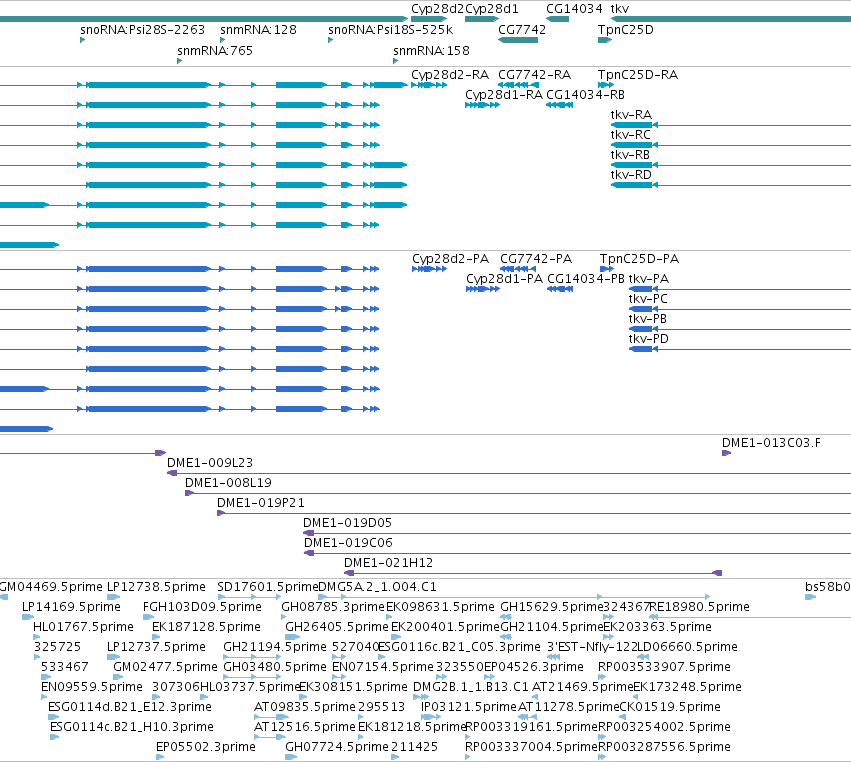Click the snmRNA:128 feature label

click(x=258, y=30)
